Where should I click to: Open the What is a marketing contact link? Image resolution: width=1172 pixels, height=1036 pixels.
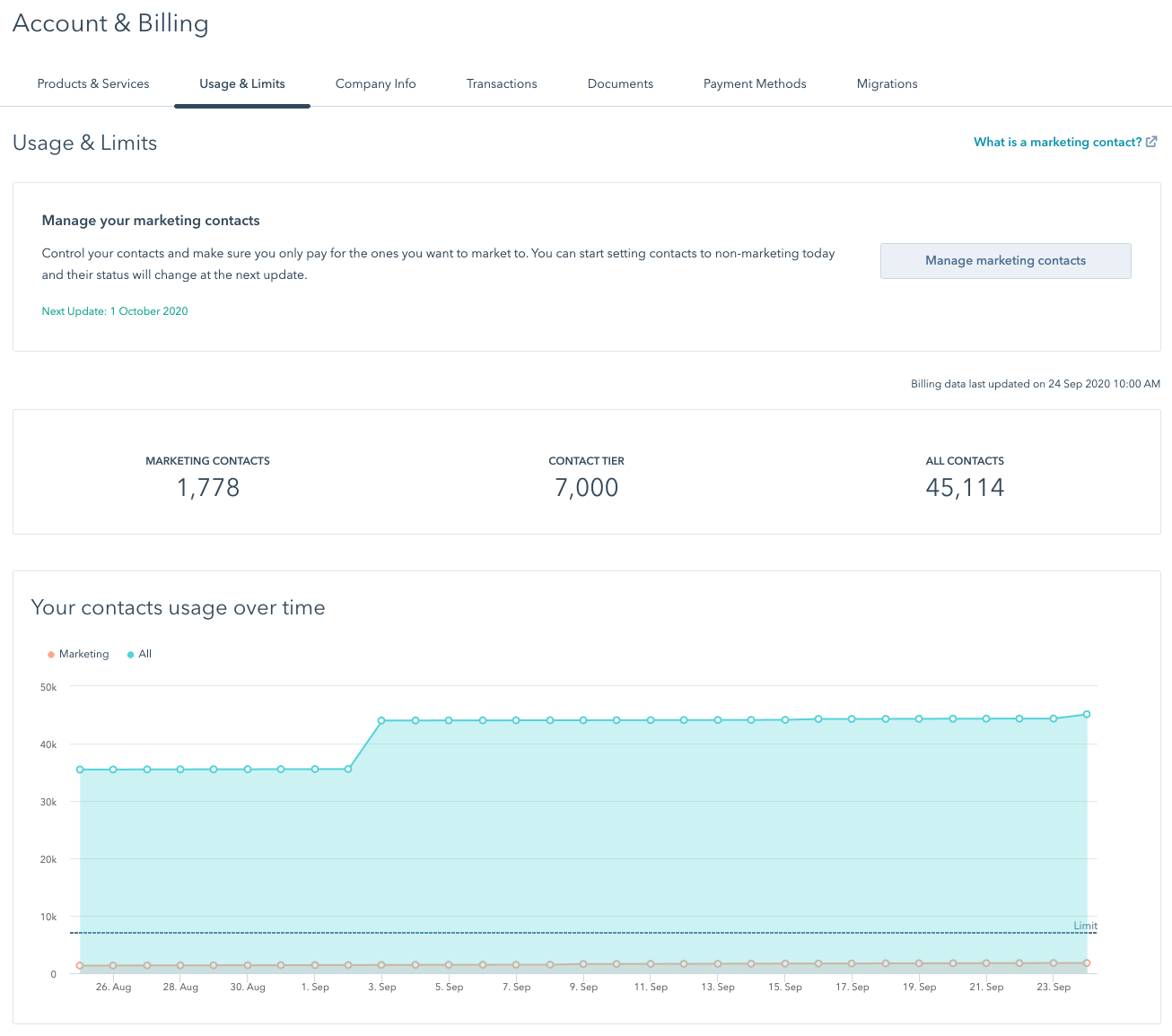(x=1057, y=142)
